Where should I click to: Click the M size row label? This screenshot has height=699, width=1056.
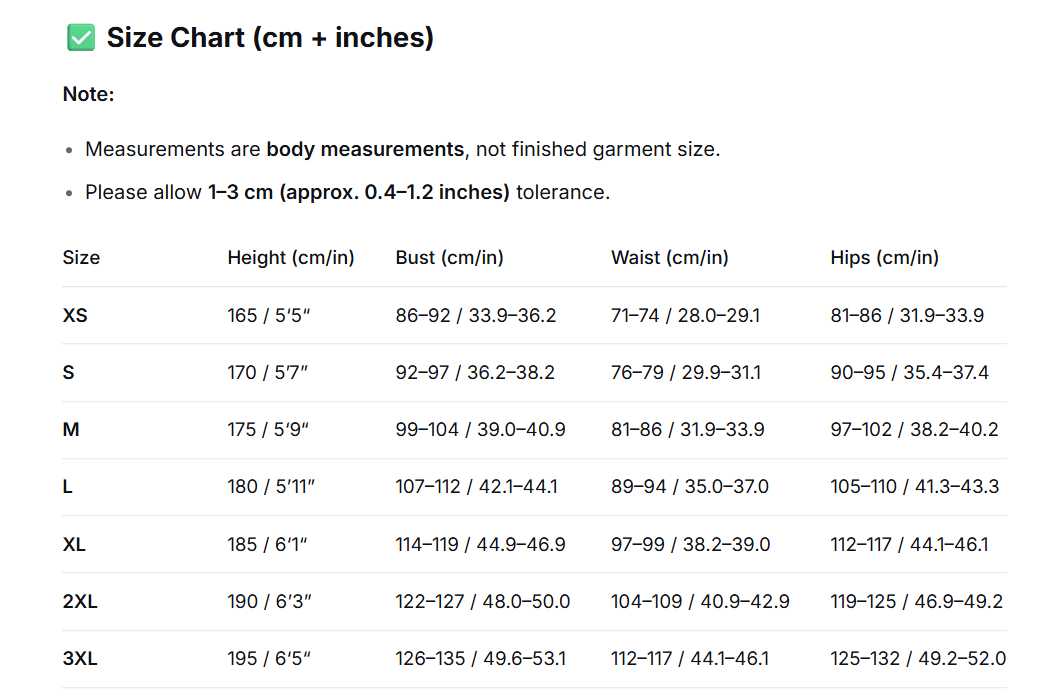pyautogui.click(x=71, y=430)
